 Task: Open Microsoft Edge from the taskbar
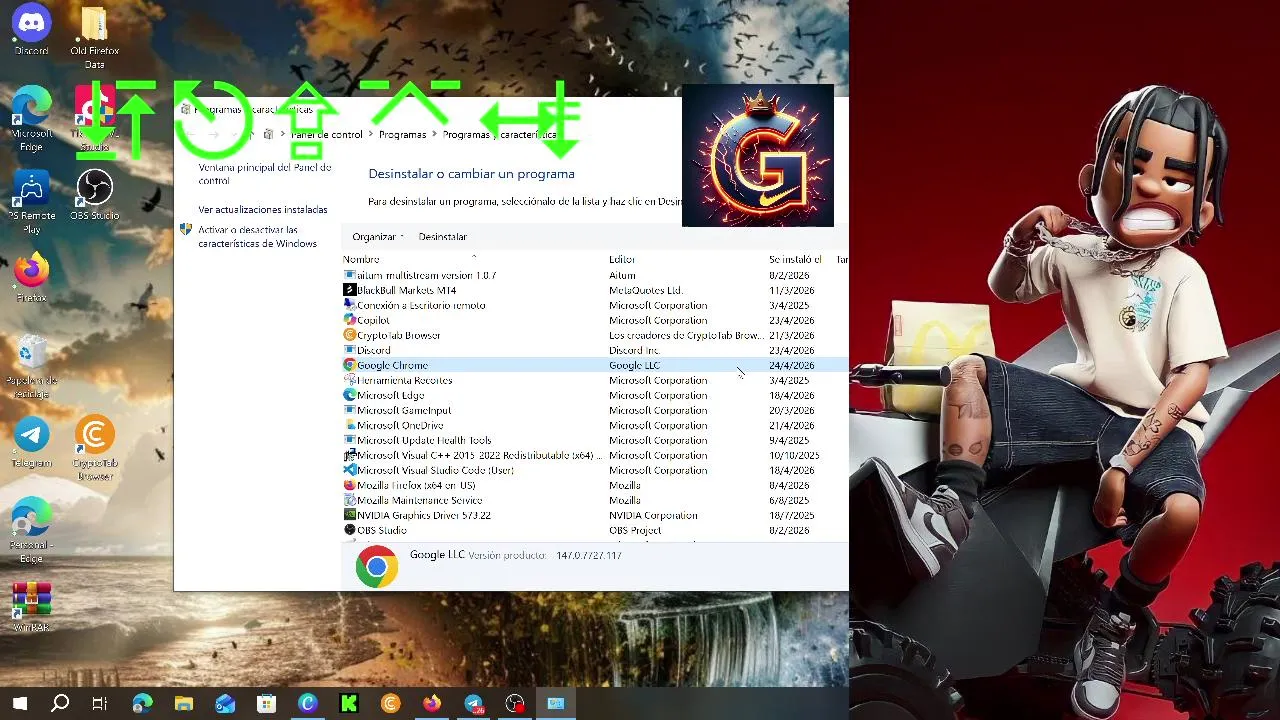(142, 703)
